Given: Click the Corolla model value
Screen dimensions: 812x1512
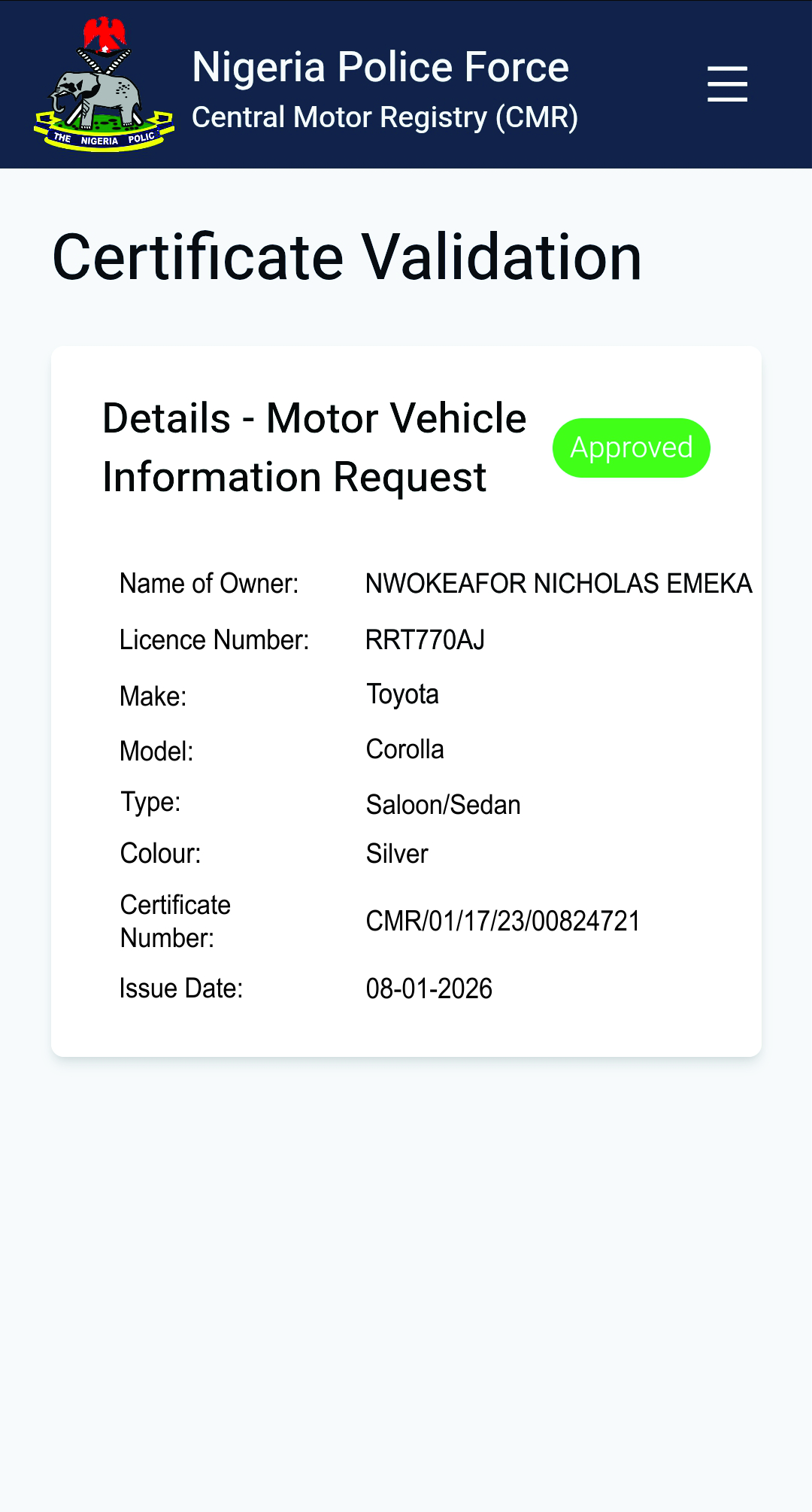Looking at the screenshot, I should coord(404,749).
